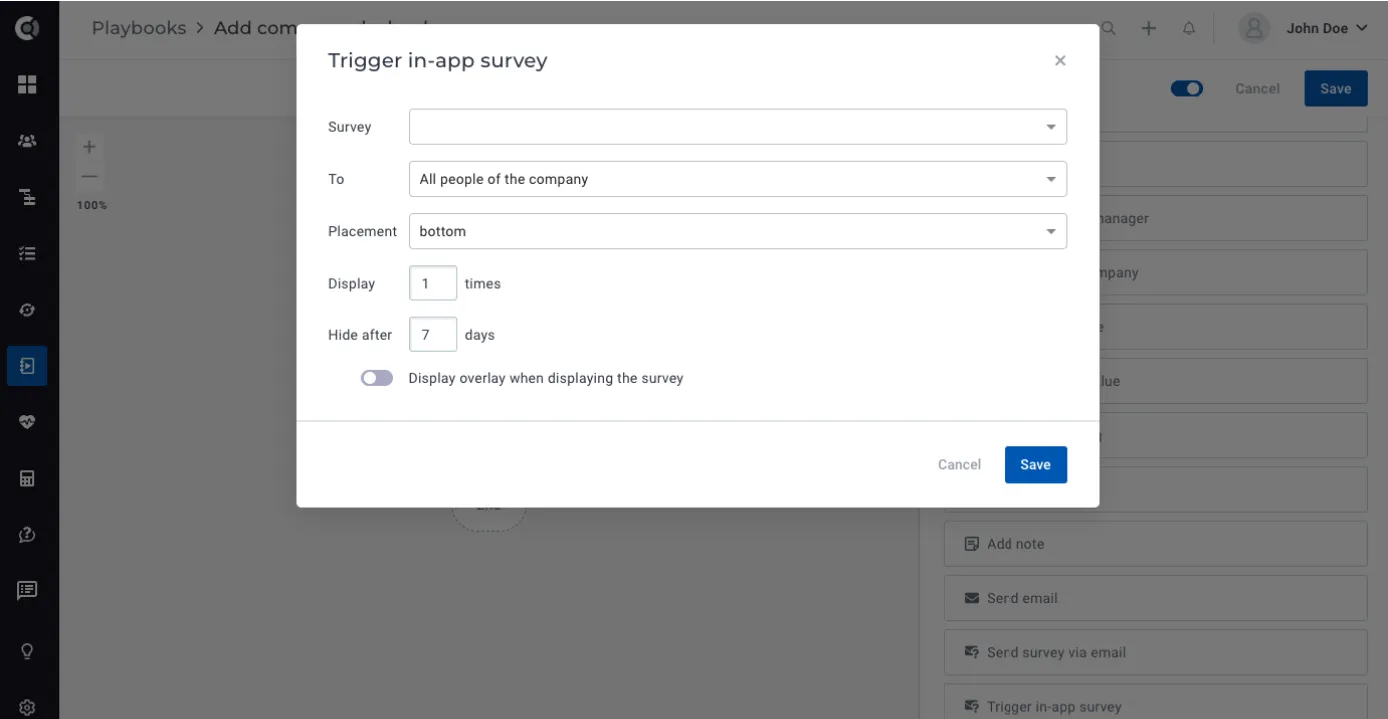This screenshot has height=719, width=1388.
Task: Open the Survey dropdown
Action: coord(738,127)
